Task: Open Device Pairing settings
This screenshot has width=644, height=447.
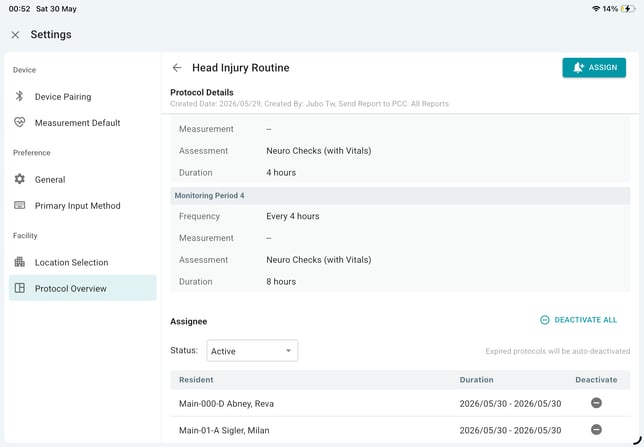Action: (x=83, y=97)
